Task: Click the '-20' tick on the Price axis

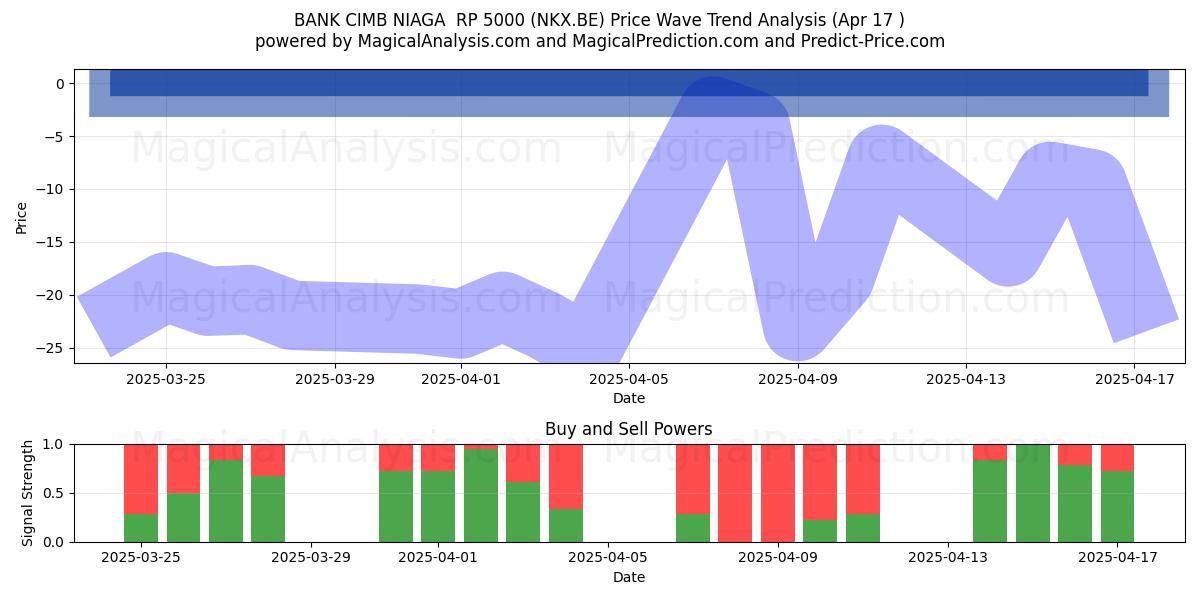Action: click(x=52, y=296)
